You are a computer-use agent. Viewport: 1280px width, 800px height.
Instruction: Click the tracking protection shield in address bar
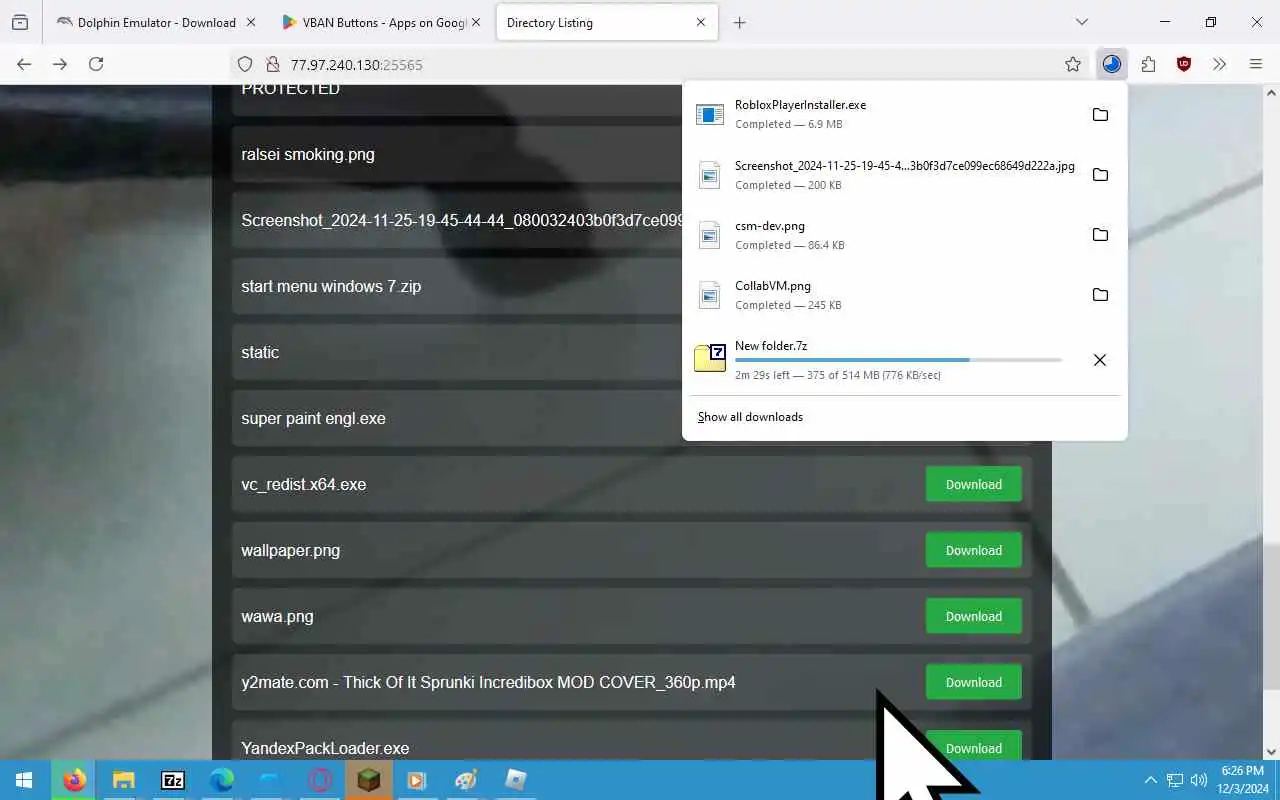click(245, 64)
